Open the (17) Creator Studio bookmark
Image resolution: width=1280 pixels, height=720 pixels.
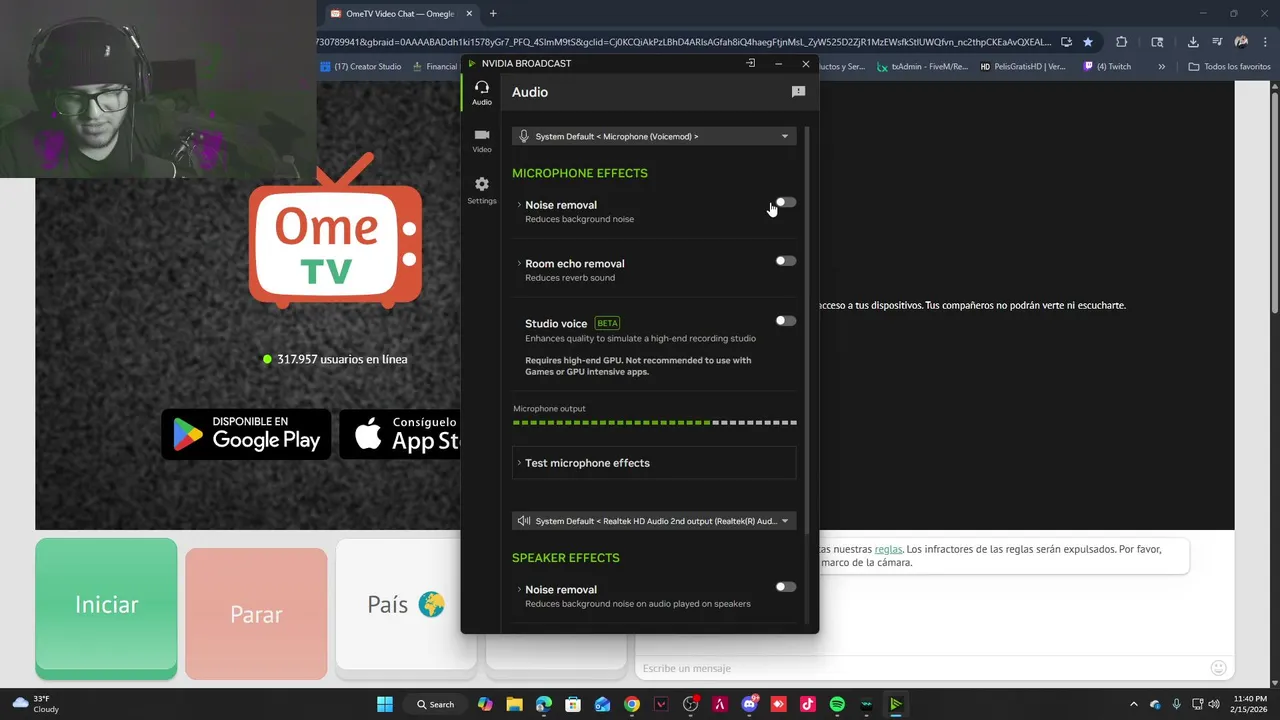(361, 67)
